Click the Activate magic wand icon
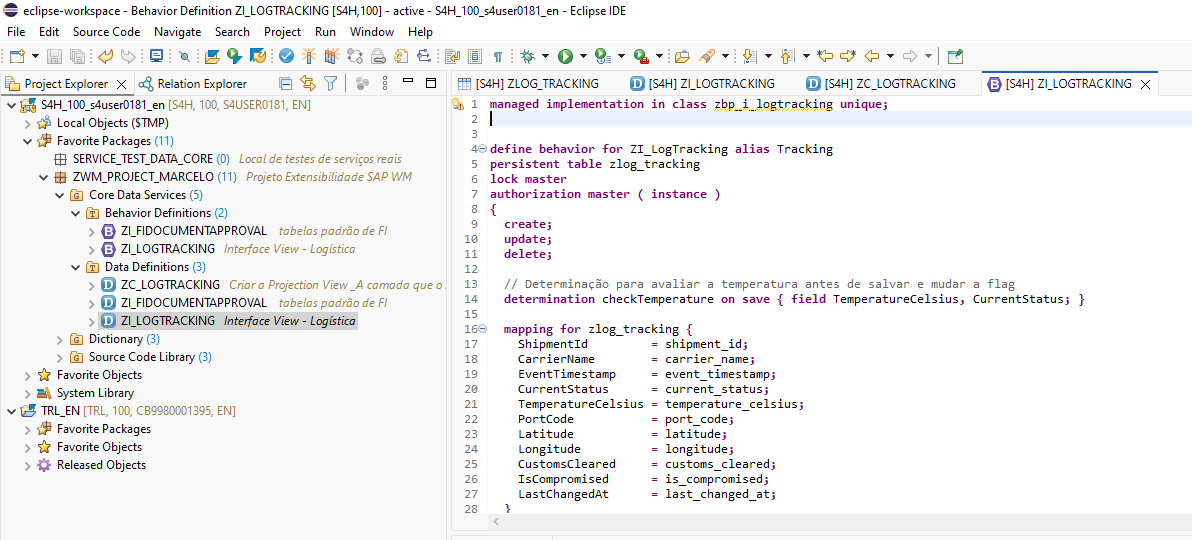 [308, 57]
